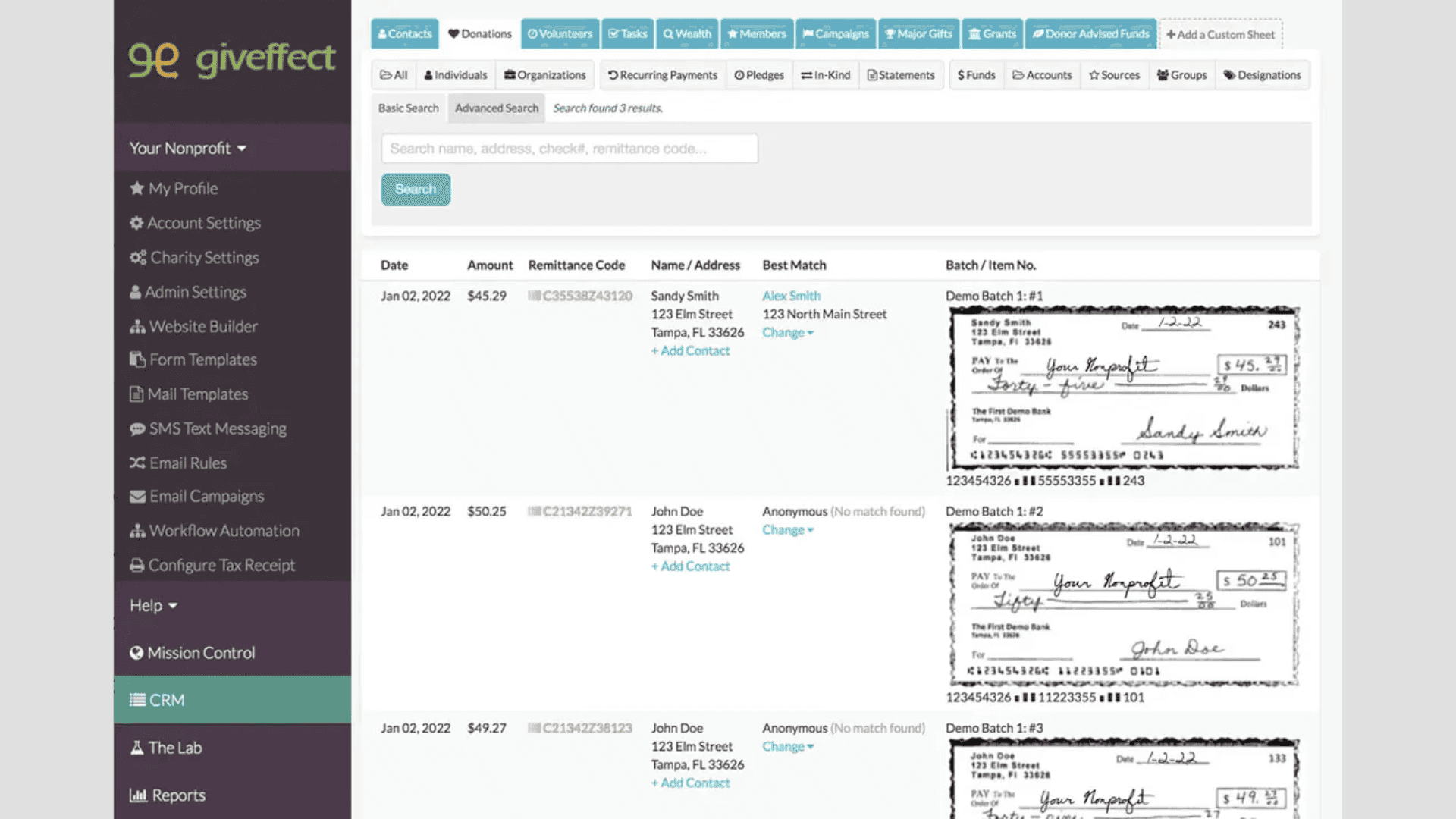Go to the Wealth tab
Image resolution: width=1456 pixels, height=819 pixels.
point(687,34)
